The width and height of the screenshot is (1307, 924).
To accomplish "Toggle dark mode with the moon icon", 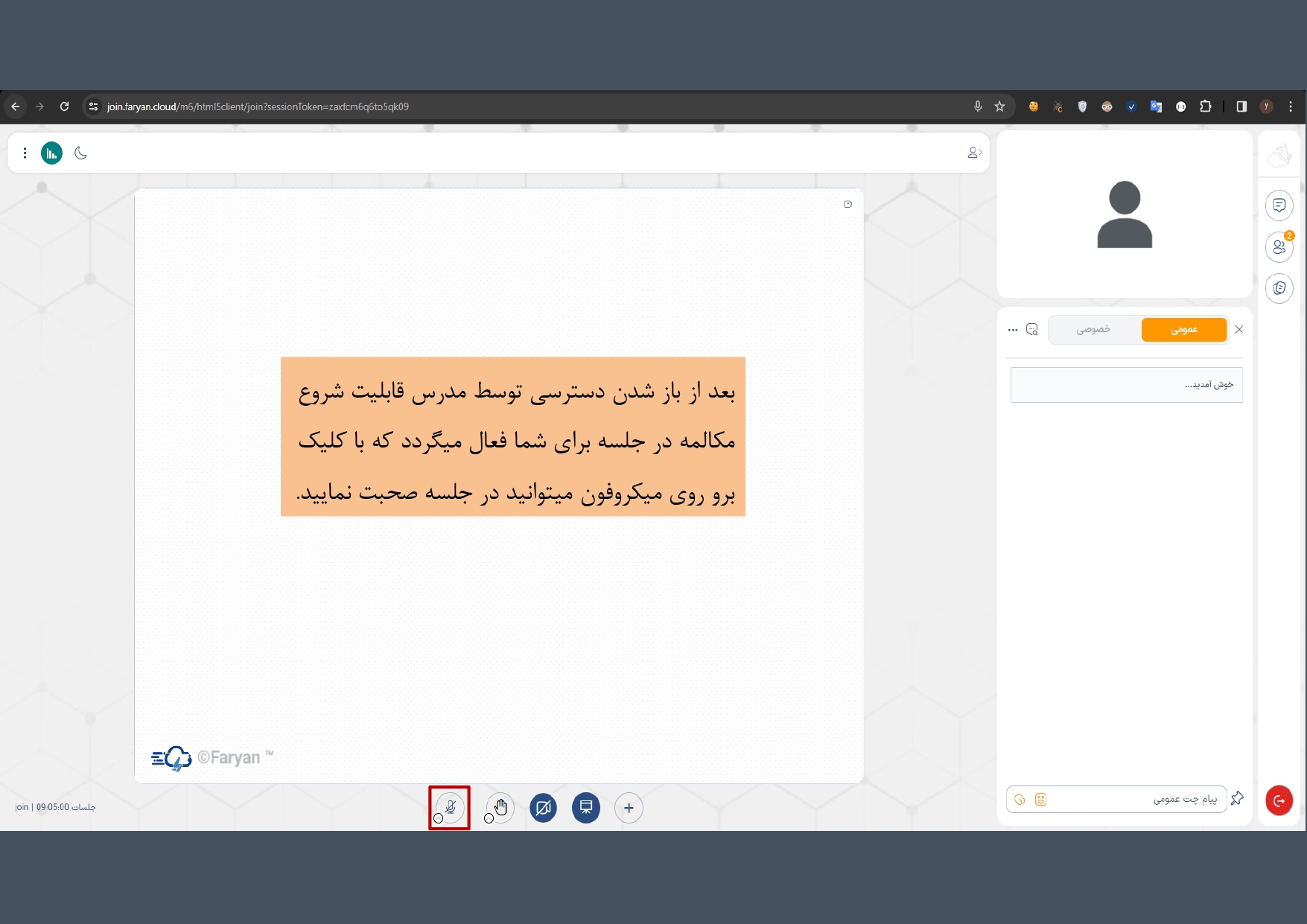I will [81, 153].
